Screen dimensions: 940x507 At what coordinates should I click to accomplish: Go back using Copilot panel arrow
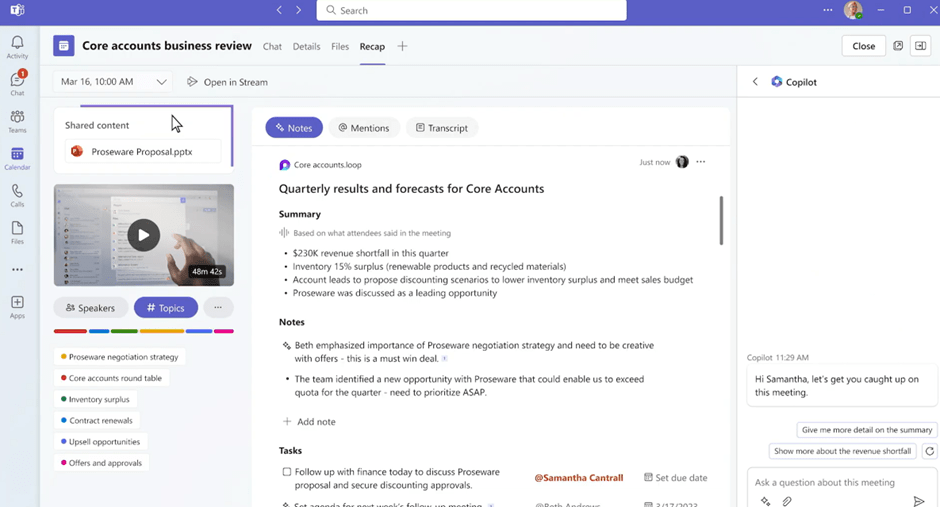pos(755,82)
